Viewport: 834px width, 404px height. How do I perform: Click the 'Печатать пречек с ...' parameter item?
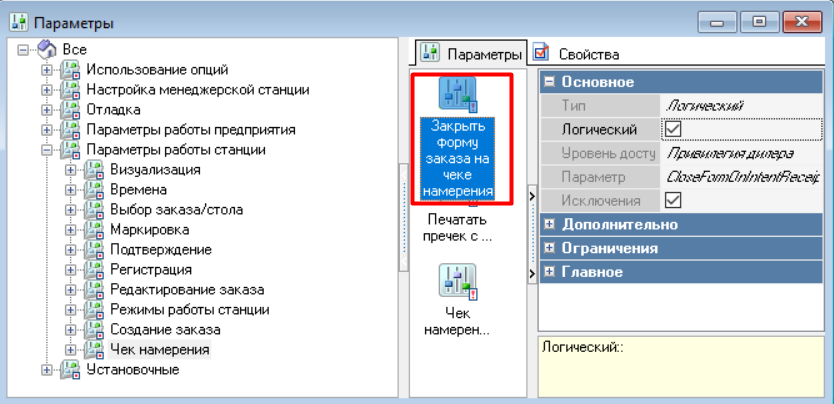point(457,227)
